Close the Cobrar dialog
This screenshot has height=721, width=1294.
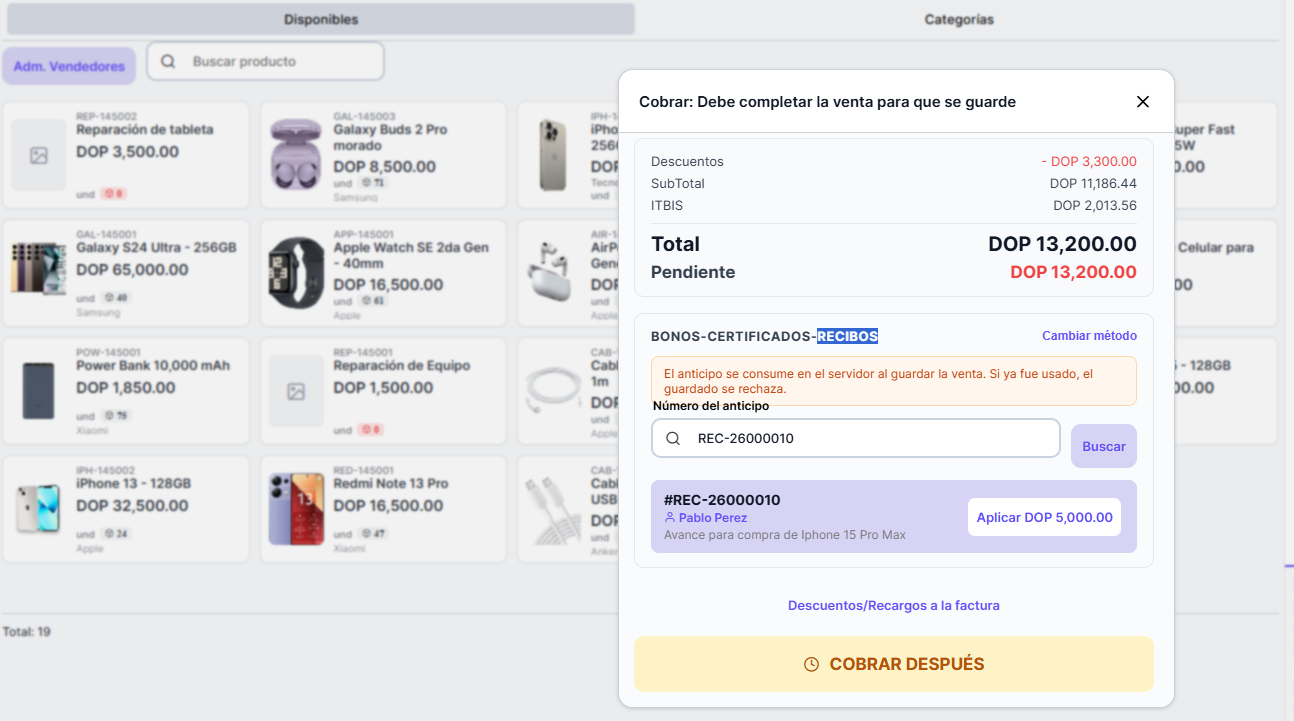(x=1143, y=102)
